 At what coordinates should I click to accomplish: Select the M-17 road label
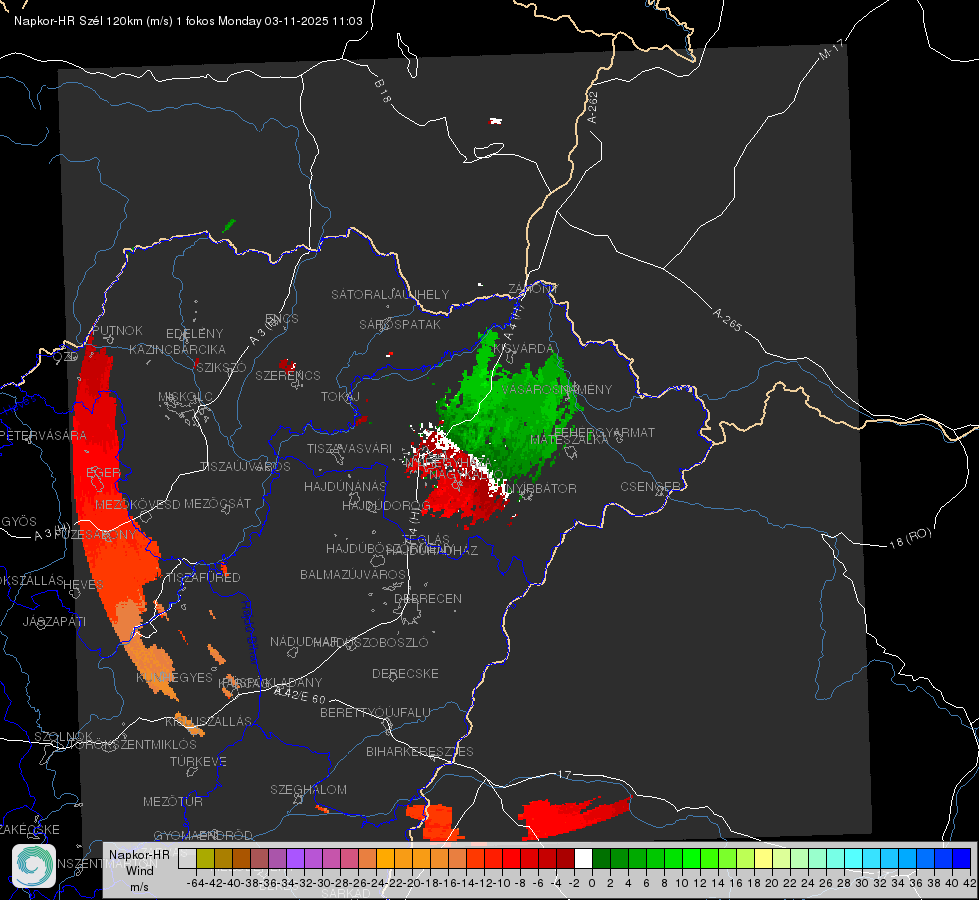click(832, 49)
